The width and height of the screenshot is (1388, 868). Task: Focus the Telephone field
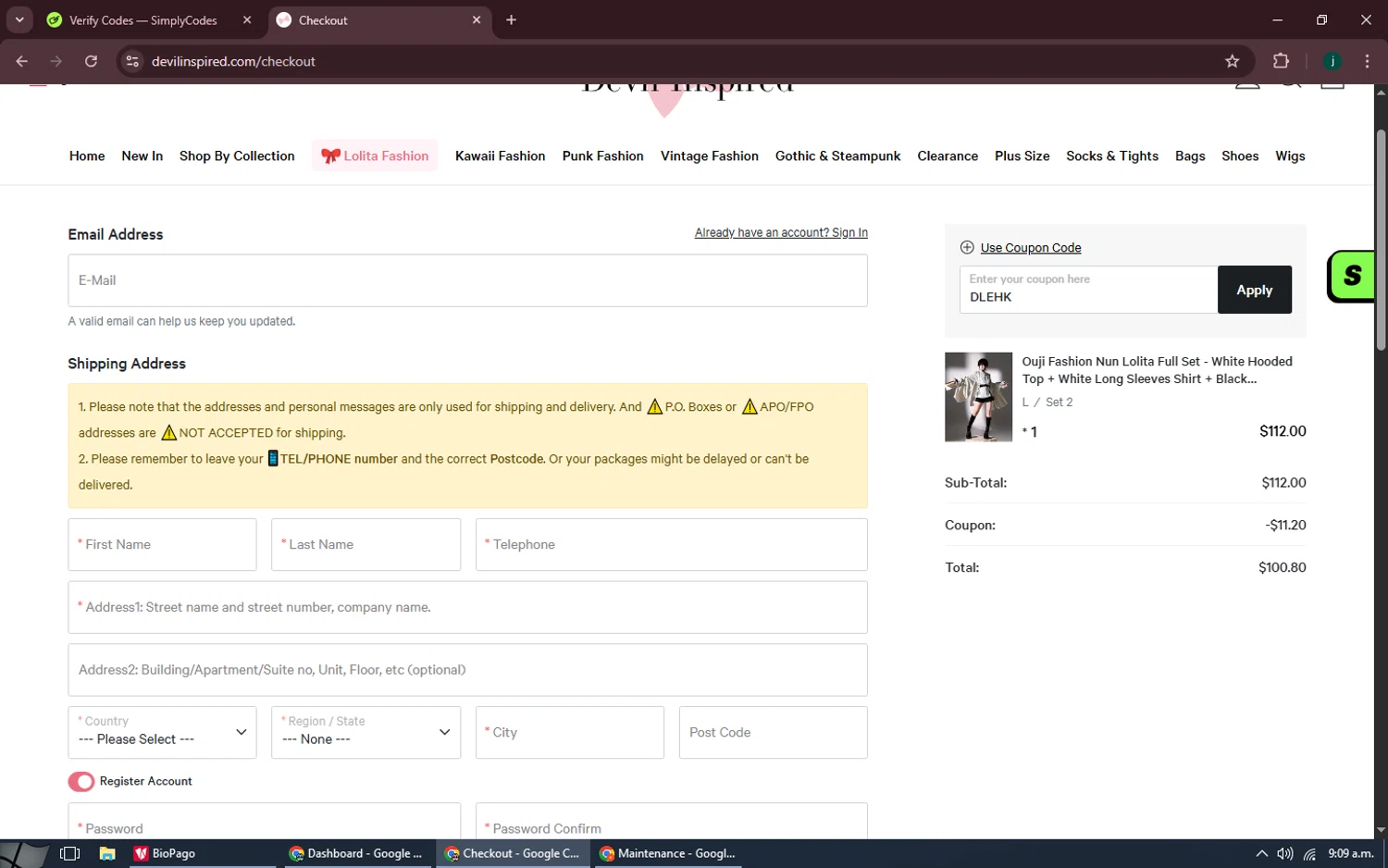671,544
